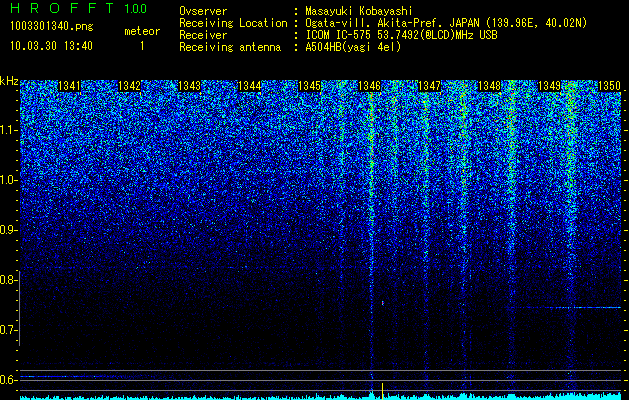Viewport: 629px width, 400px height.
Task: Click the red meteor echo dot
Action: coord(383,303)
